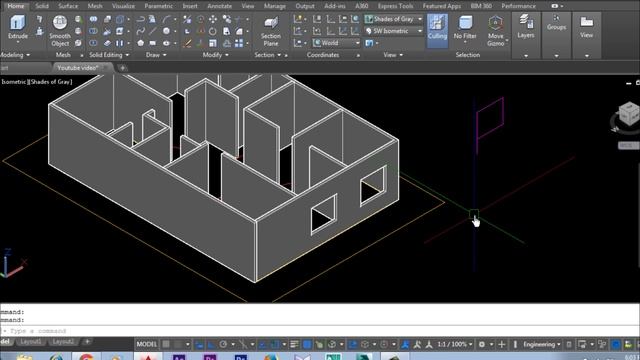Click the Presspull icon beside Extrude
The image size is (640, 360).
point(39,31)
